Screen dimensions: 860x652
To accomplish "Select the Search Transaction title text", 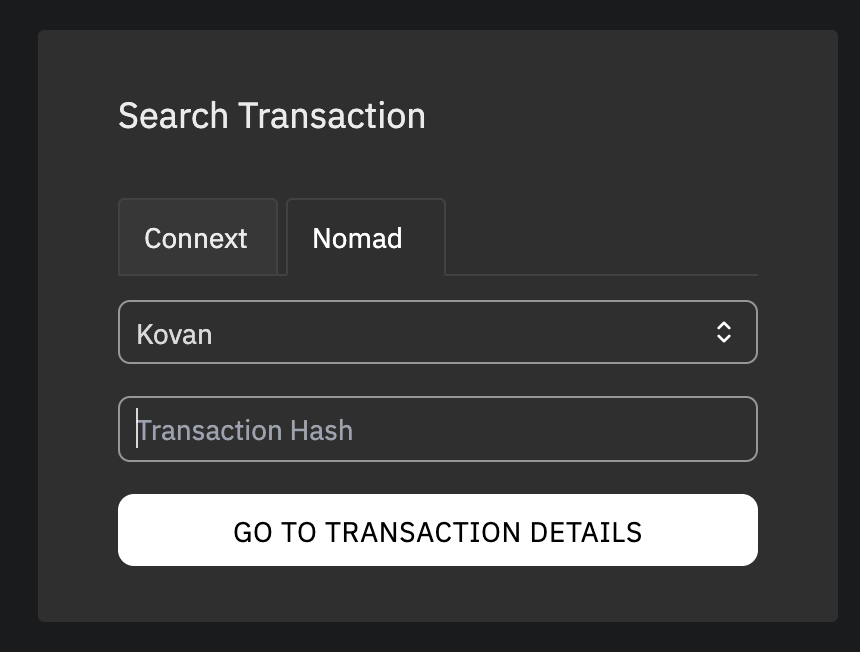I will 272,116.
